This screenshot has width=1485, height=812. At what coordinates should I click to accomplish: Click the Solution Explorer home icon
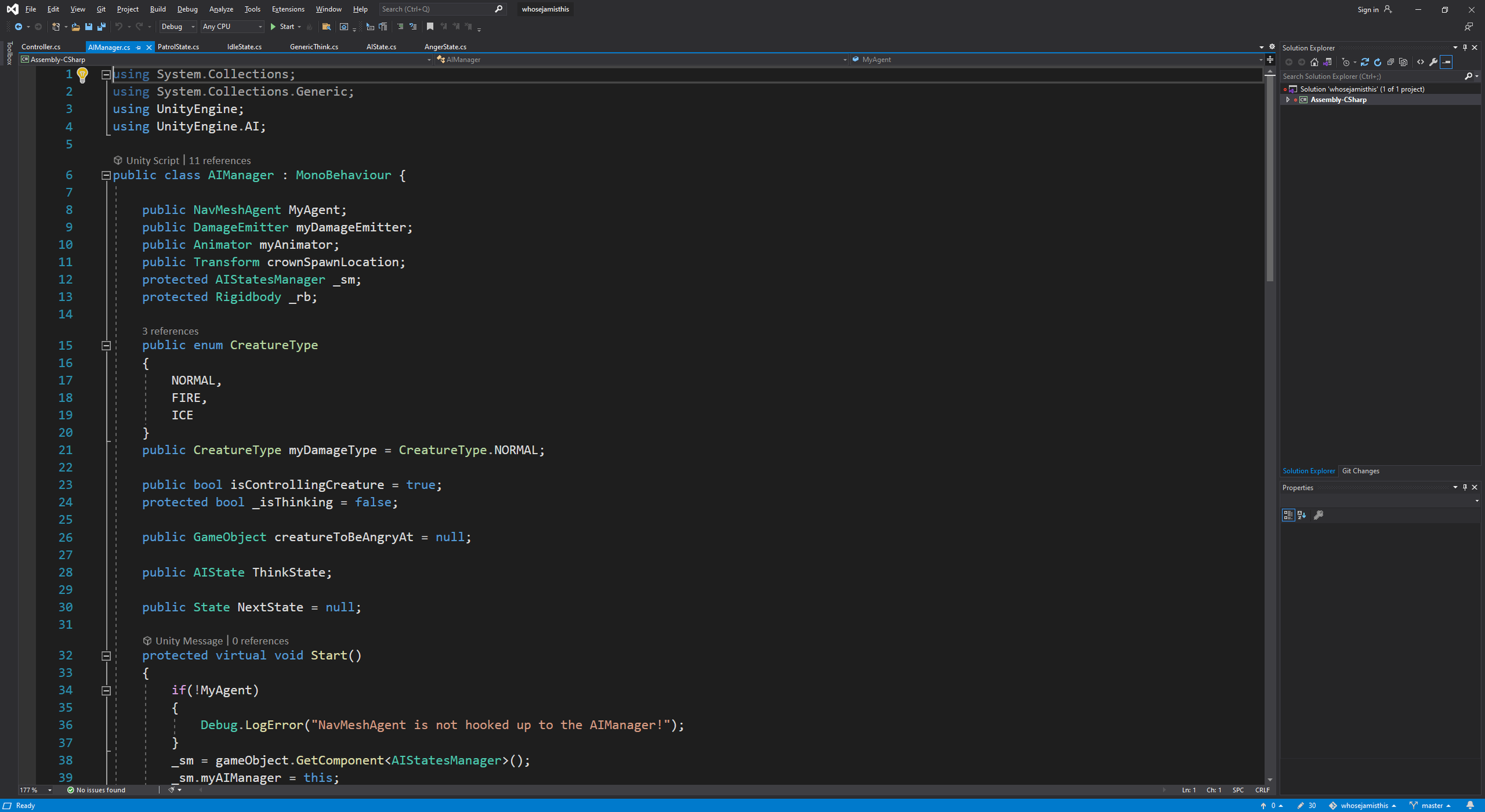[x=1314, y=62]
